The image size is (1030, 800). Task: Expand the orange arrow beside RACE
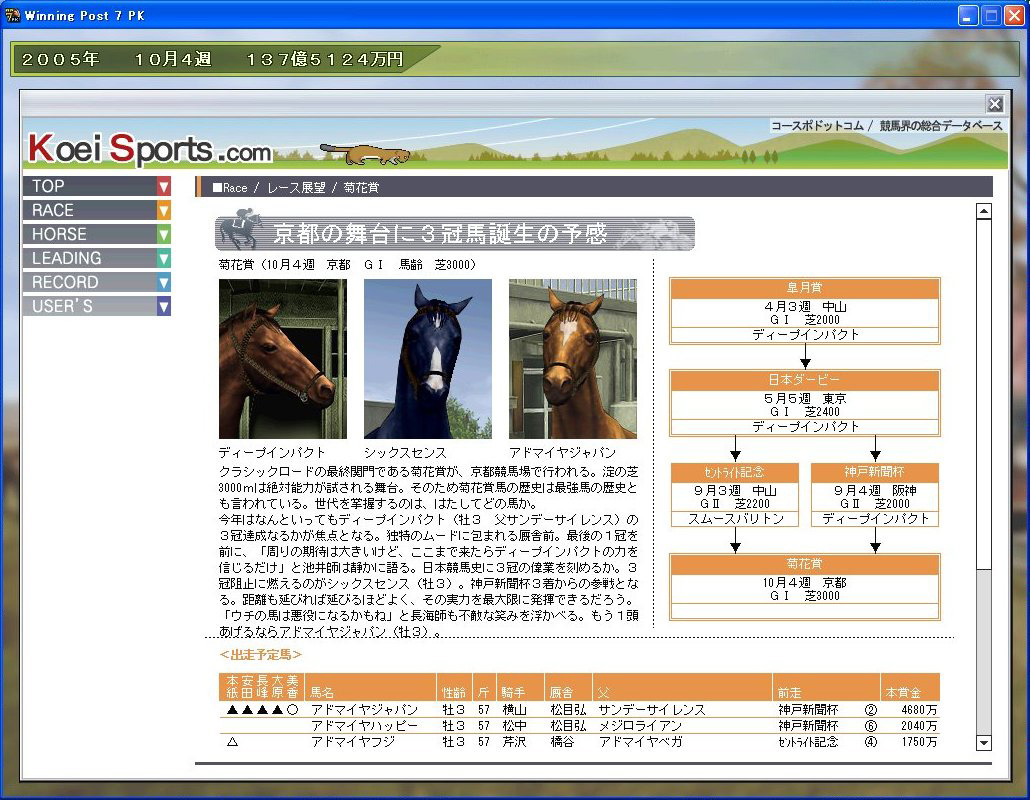[x=164, y=210]
